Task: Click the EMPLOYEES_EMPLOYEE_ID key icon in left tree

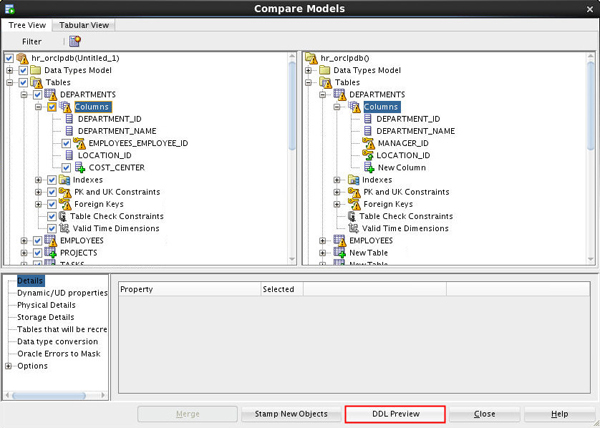Action: tap(79, 143)
